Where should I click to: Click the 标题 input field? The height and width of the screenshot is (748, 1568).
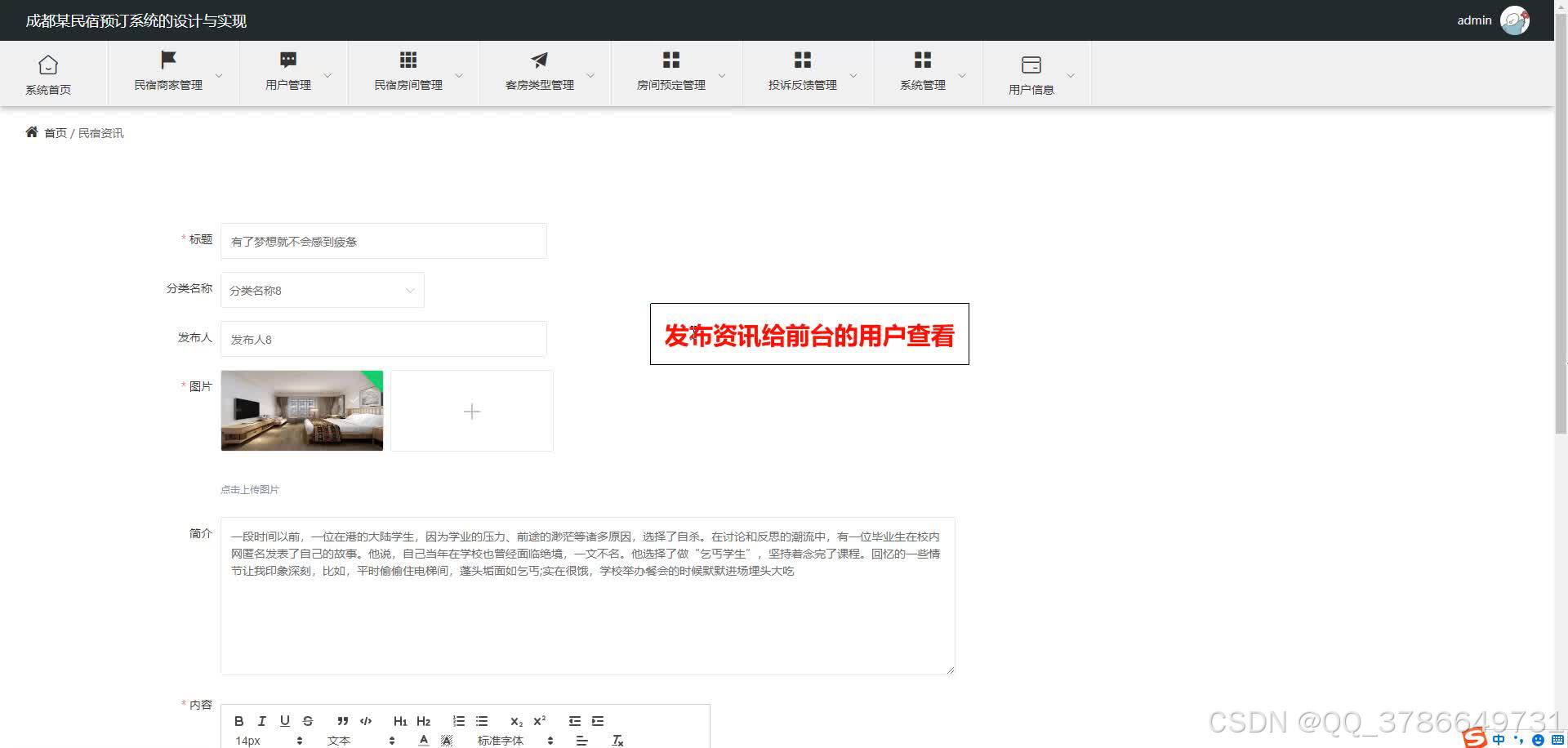click(x=384, y=241)
